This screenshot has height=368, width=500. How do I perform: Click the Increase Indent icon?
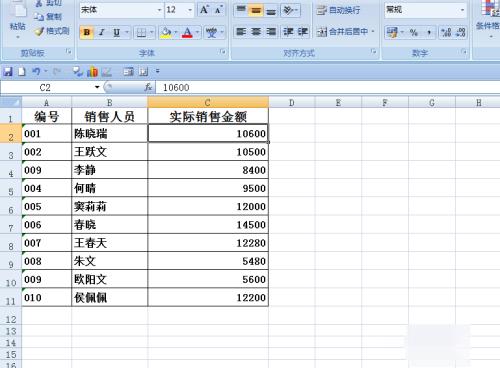pyautogui.click(x=303, y=32)
